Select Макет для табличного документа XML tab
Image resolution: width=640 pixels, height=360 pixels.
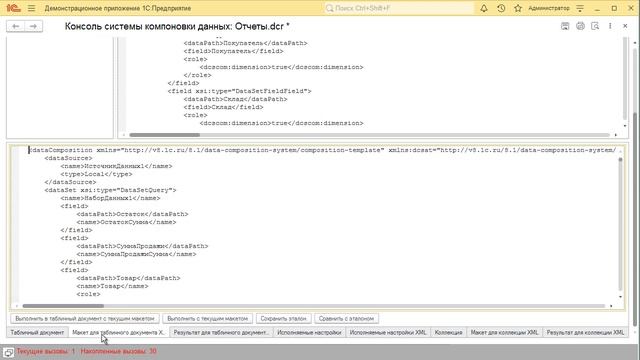click(118, 333)
